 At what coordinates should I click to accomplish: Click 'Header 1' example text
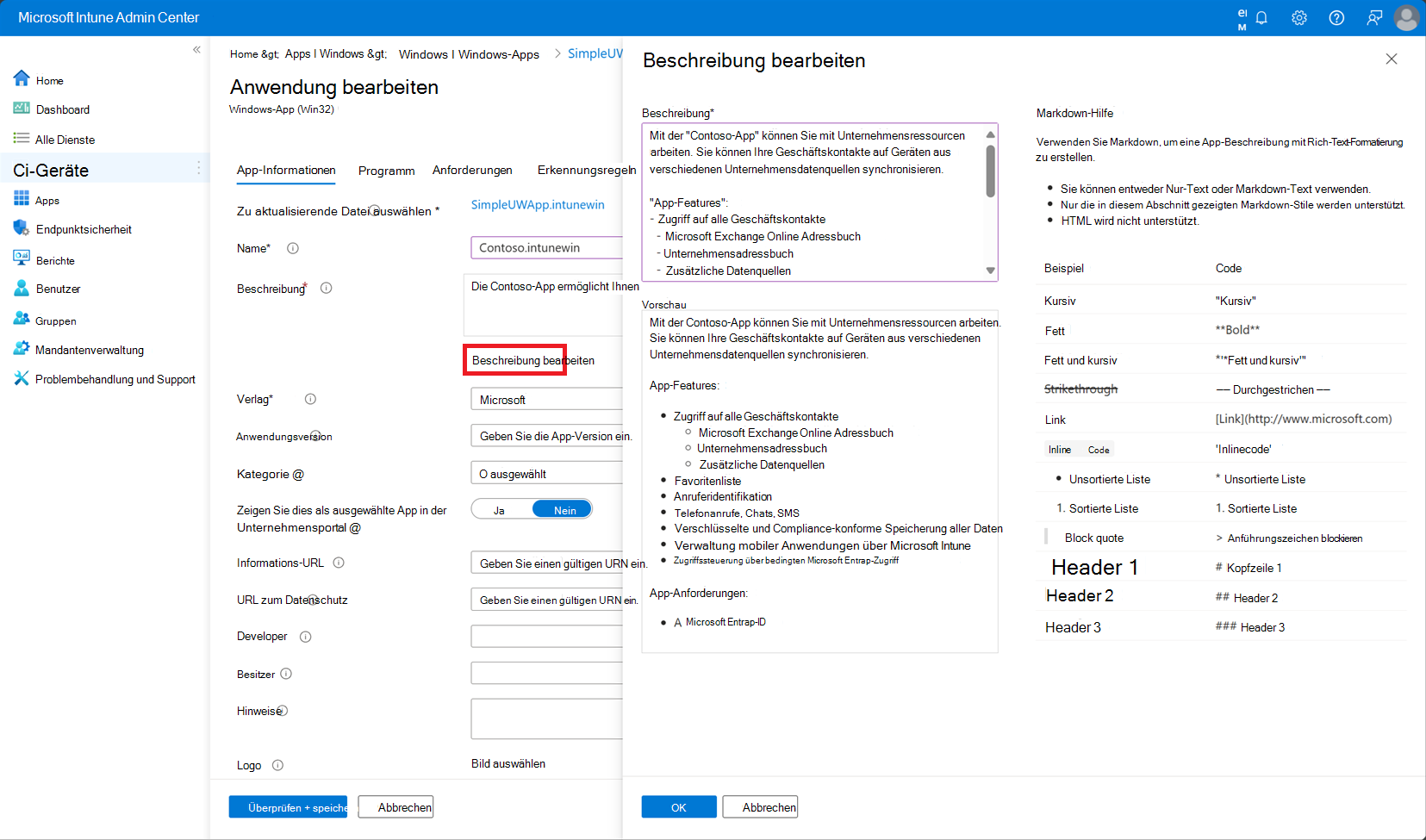(1094, 567)
